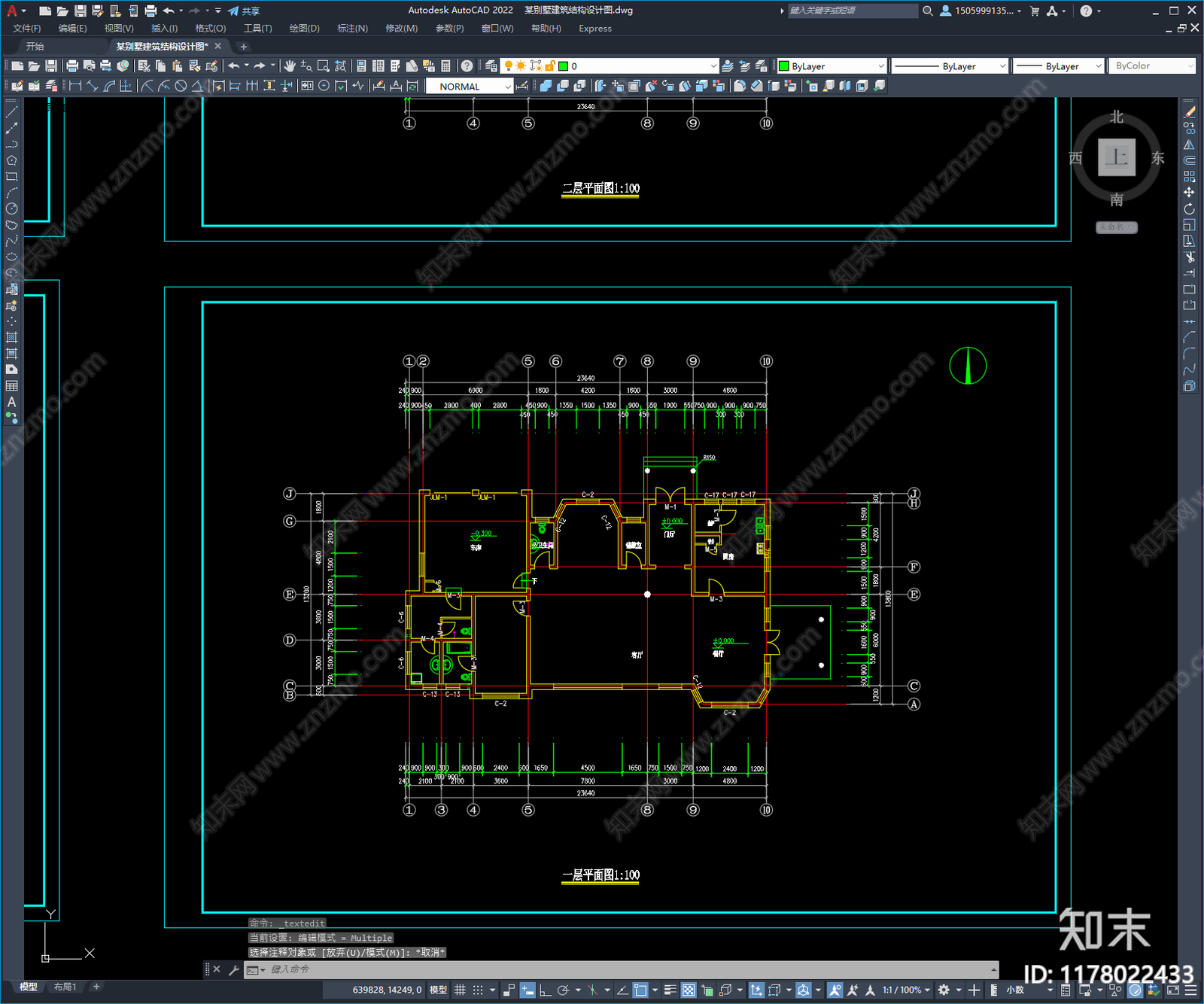Switch to the 布局1 layout tab
Viewport: 1204px width, 1004px height.
65,987
